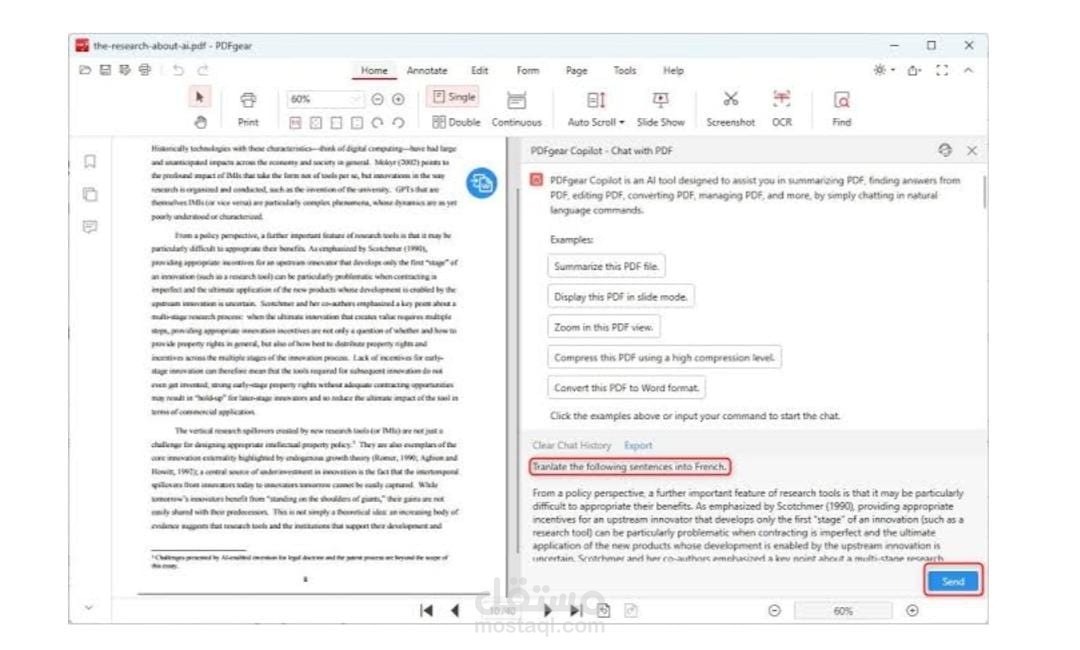This screenshot has width=1080, height=650.
Task: Click the fit page view icon
Action: 315,123
